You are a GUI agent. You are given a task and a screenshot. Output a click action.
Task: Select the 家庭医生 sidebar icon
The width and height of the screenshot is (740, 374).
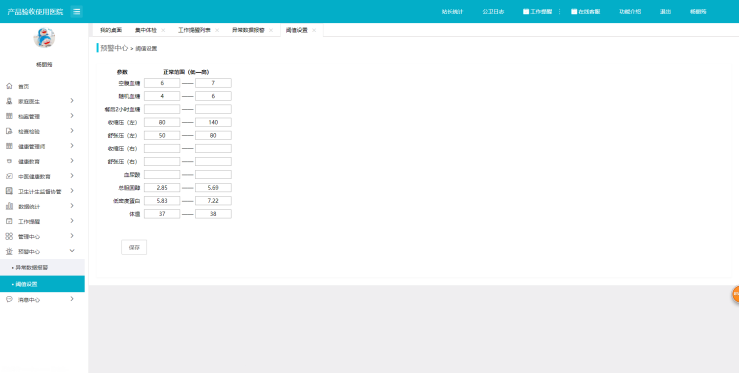coord(9,101)
